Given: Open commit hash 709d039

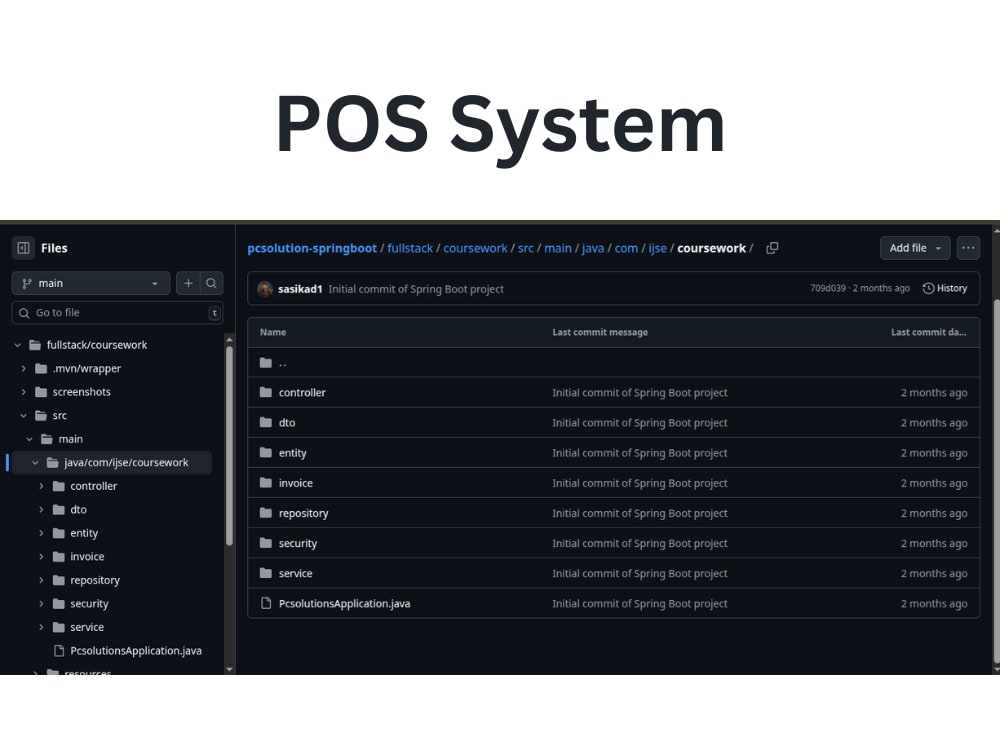Looking at the screenshot, I should pyautogui.click(x=828, y=288).
